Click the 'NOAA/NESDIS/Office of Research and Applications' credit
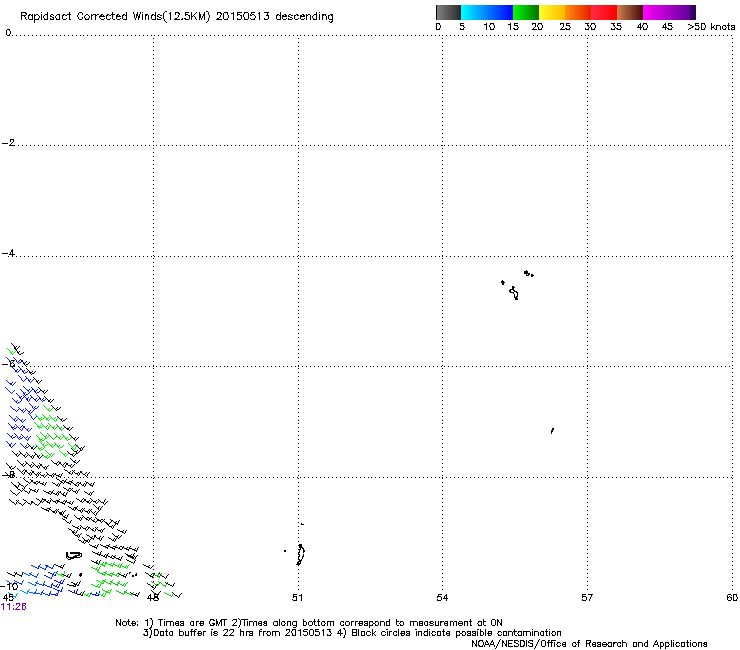 point(589,644)
